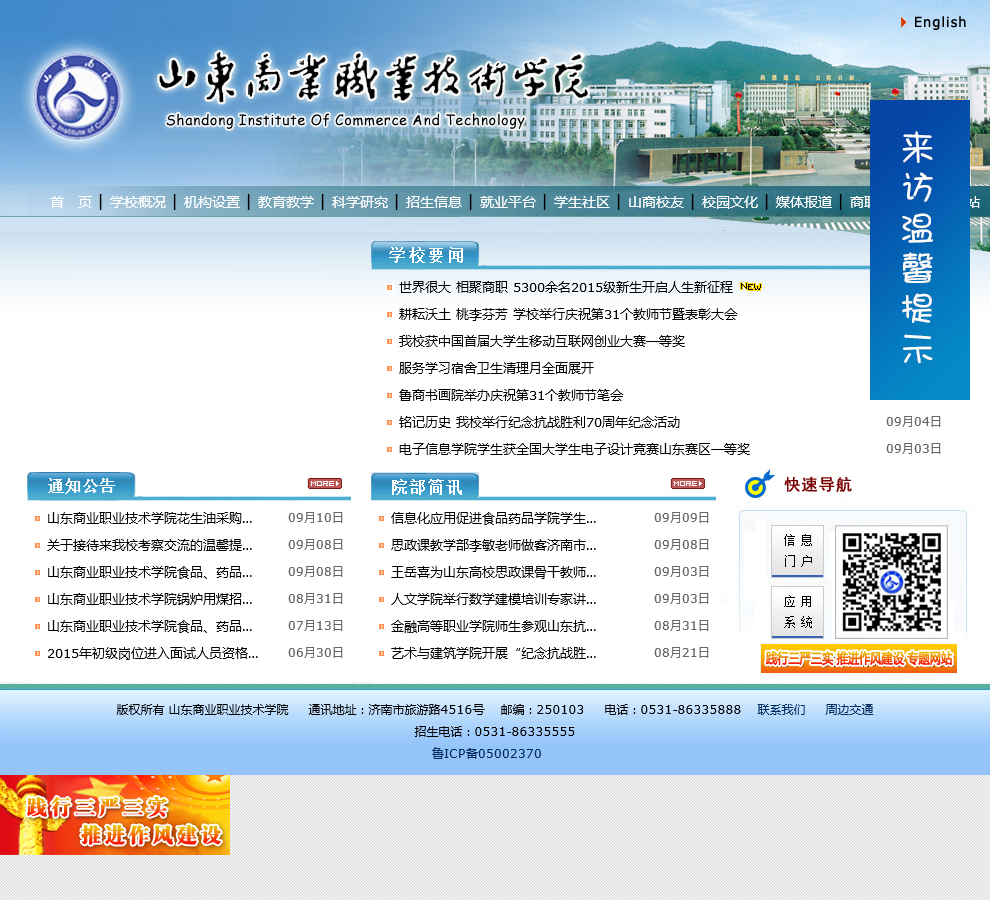Open 院部简讯 section header
The image size is (990, 900).
[x=426, y=486]
